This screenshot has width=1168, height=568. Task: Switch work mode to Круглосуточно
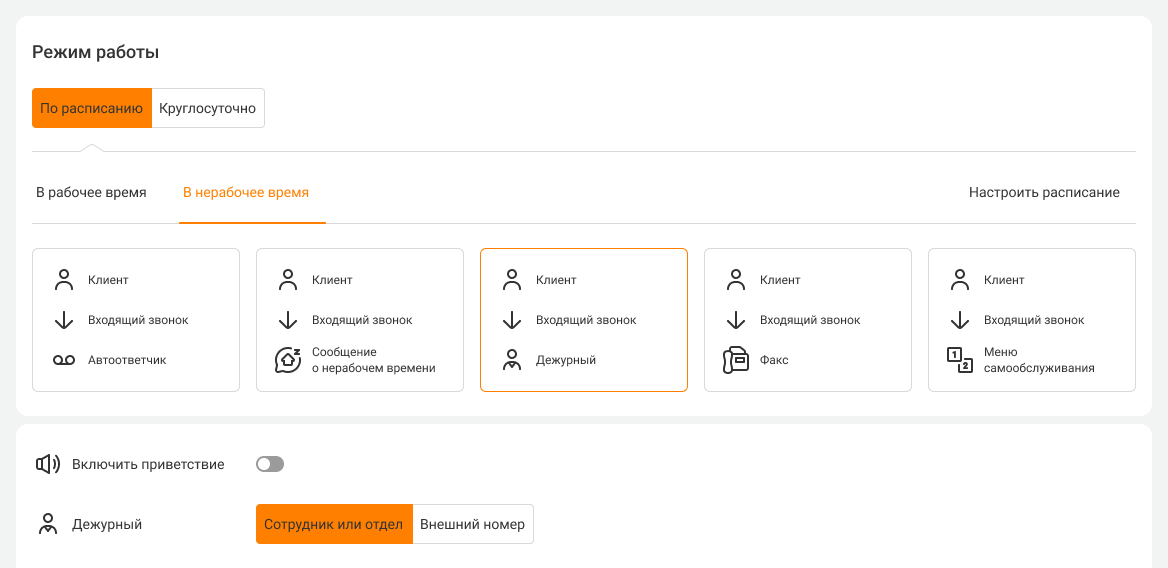208,108
